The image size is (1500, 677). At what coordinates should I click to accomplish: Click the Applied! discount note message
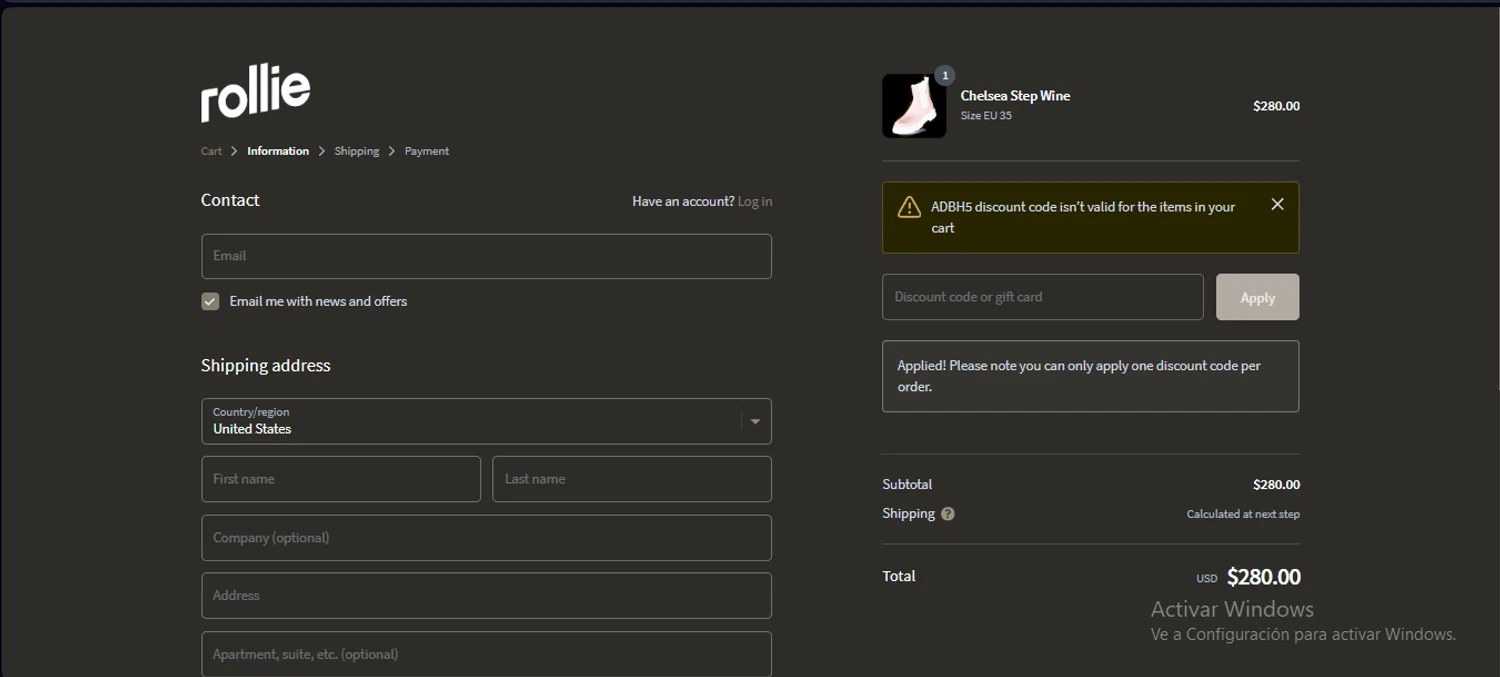[x=1090, y=376]
